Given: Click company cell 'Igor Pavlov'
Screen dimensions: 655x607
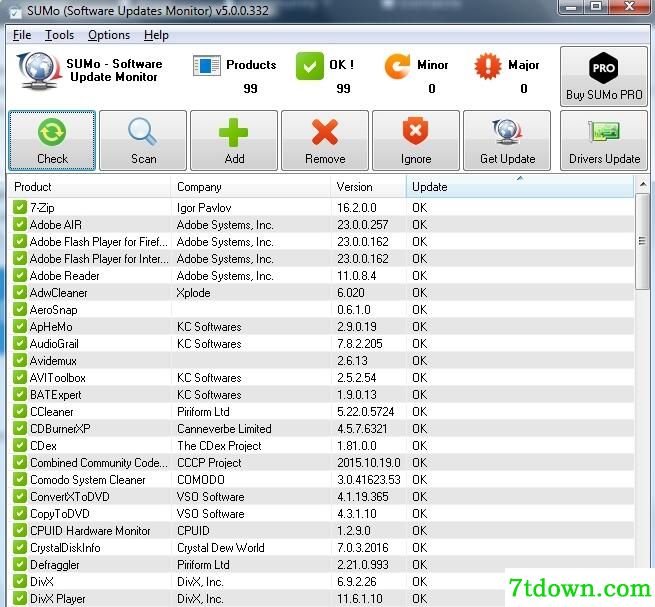Looking at the screenshot, I should click(x=204, y=208).
